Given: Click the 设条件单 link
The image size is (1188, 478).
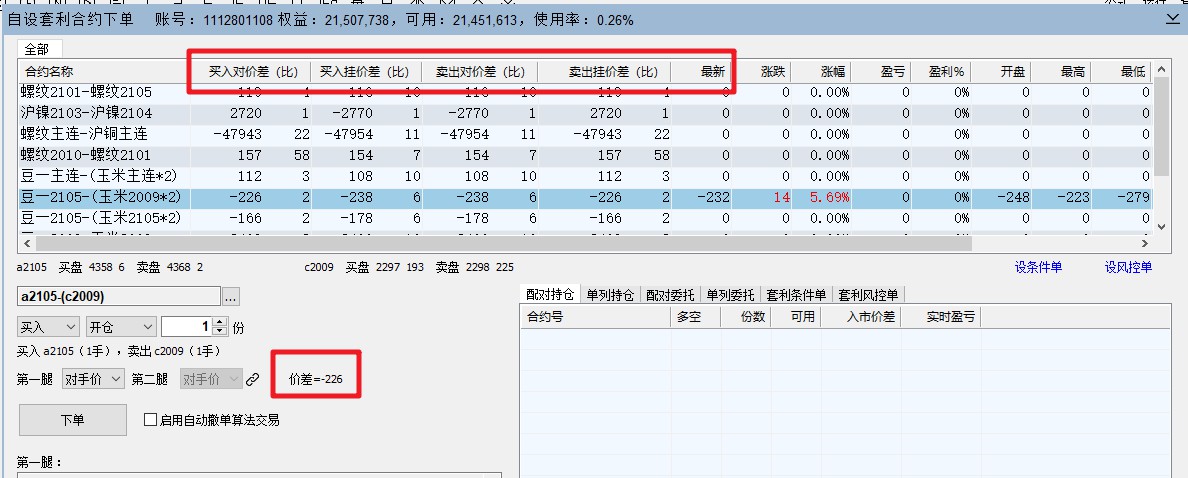Looking at the screenshot, I should 1038,267.
